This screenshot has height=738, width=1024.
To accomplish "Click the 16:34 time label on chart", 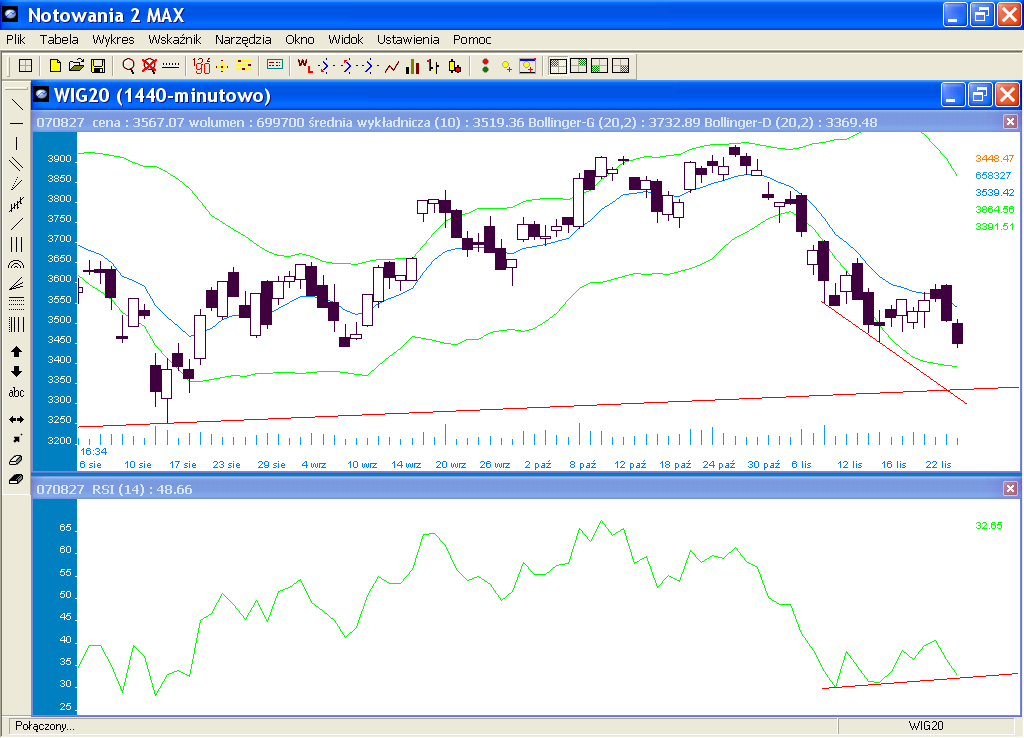I will (93, 451).
